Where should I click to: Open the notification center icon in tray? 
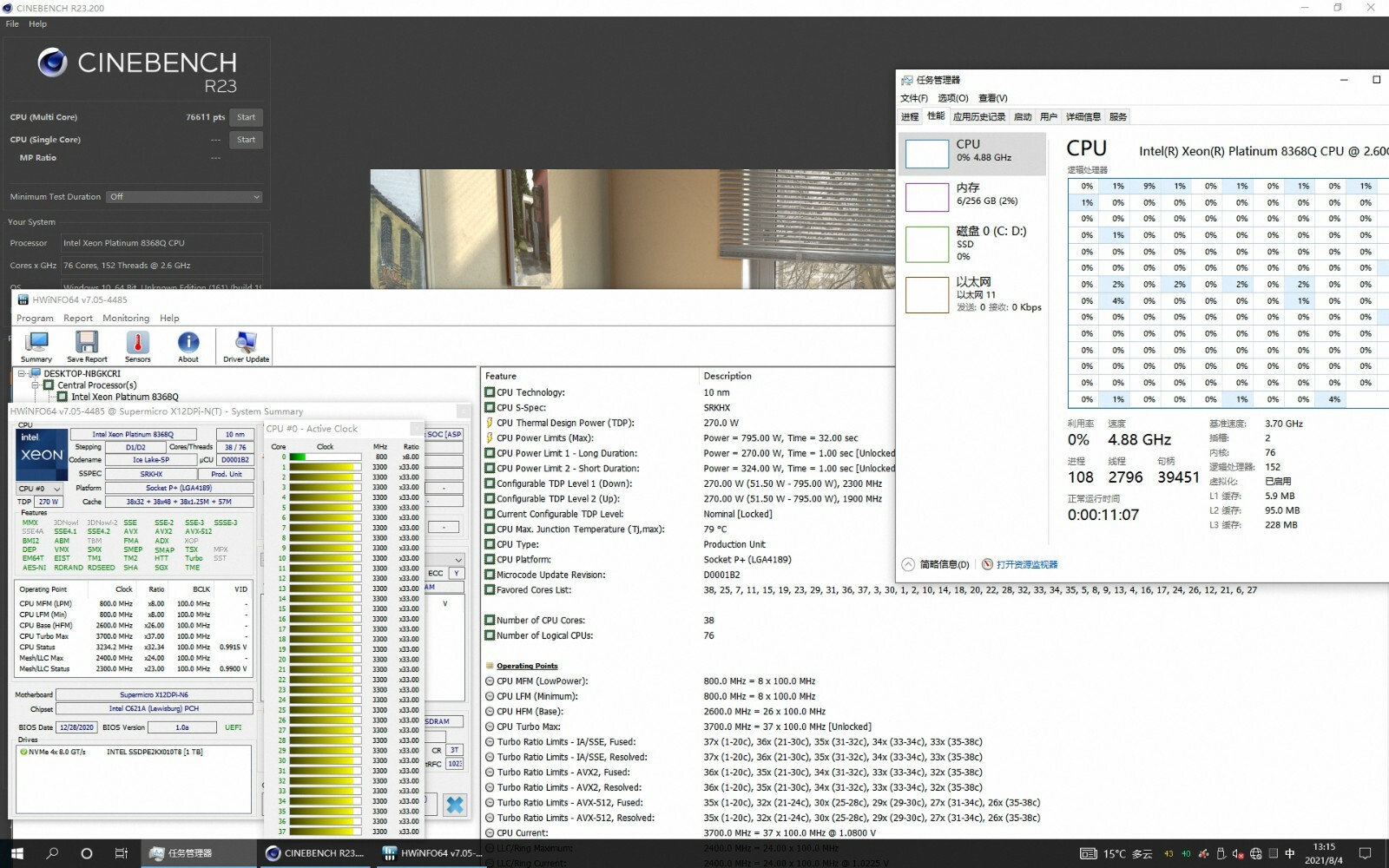pyautogui.click(x=1365, y=853)
